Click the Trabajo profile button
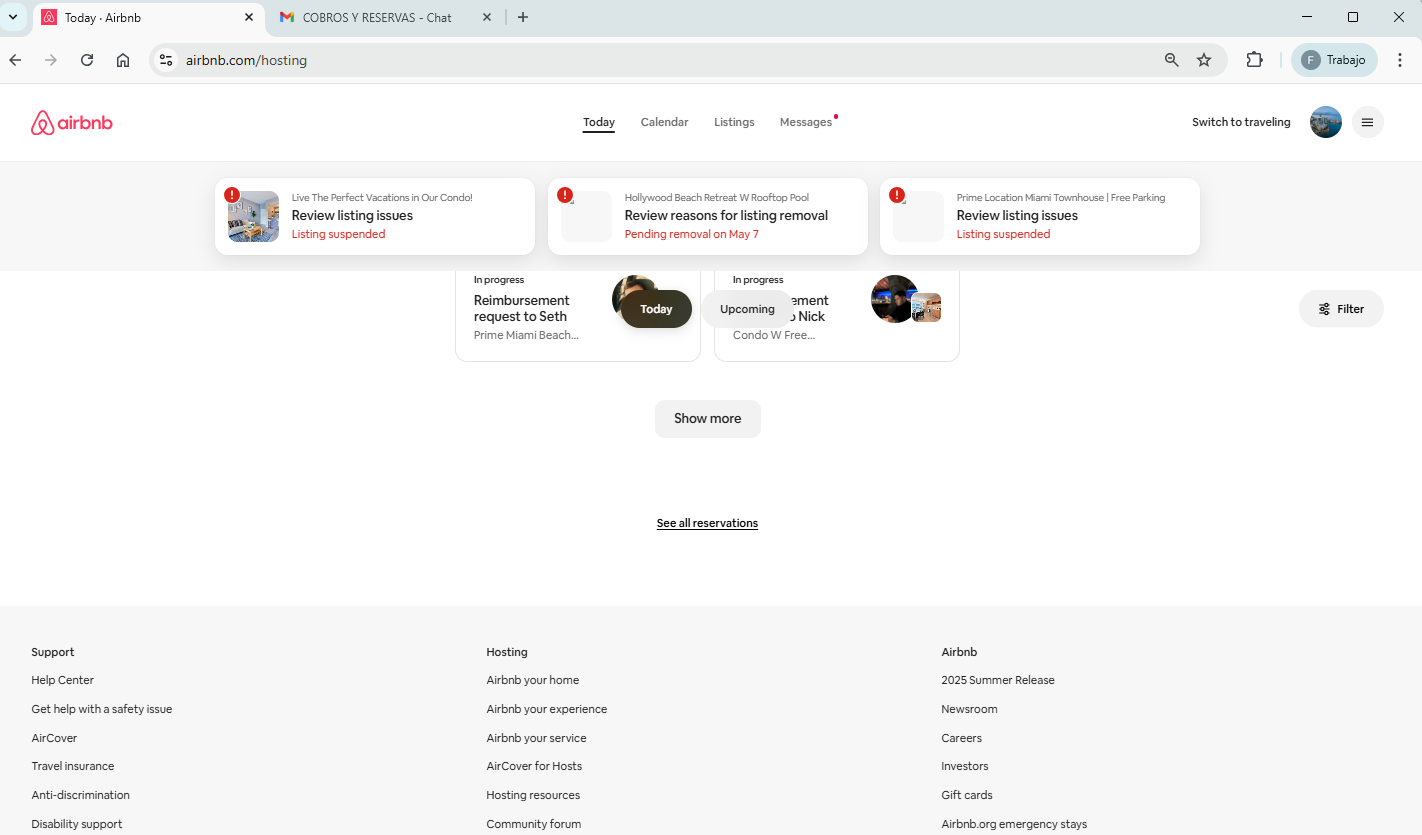 point(1334,60)
